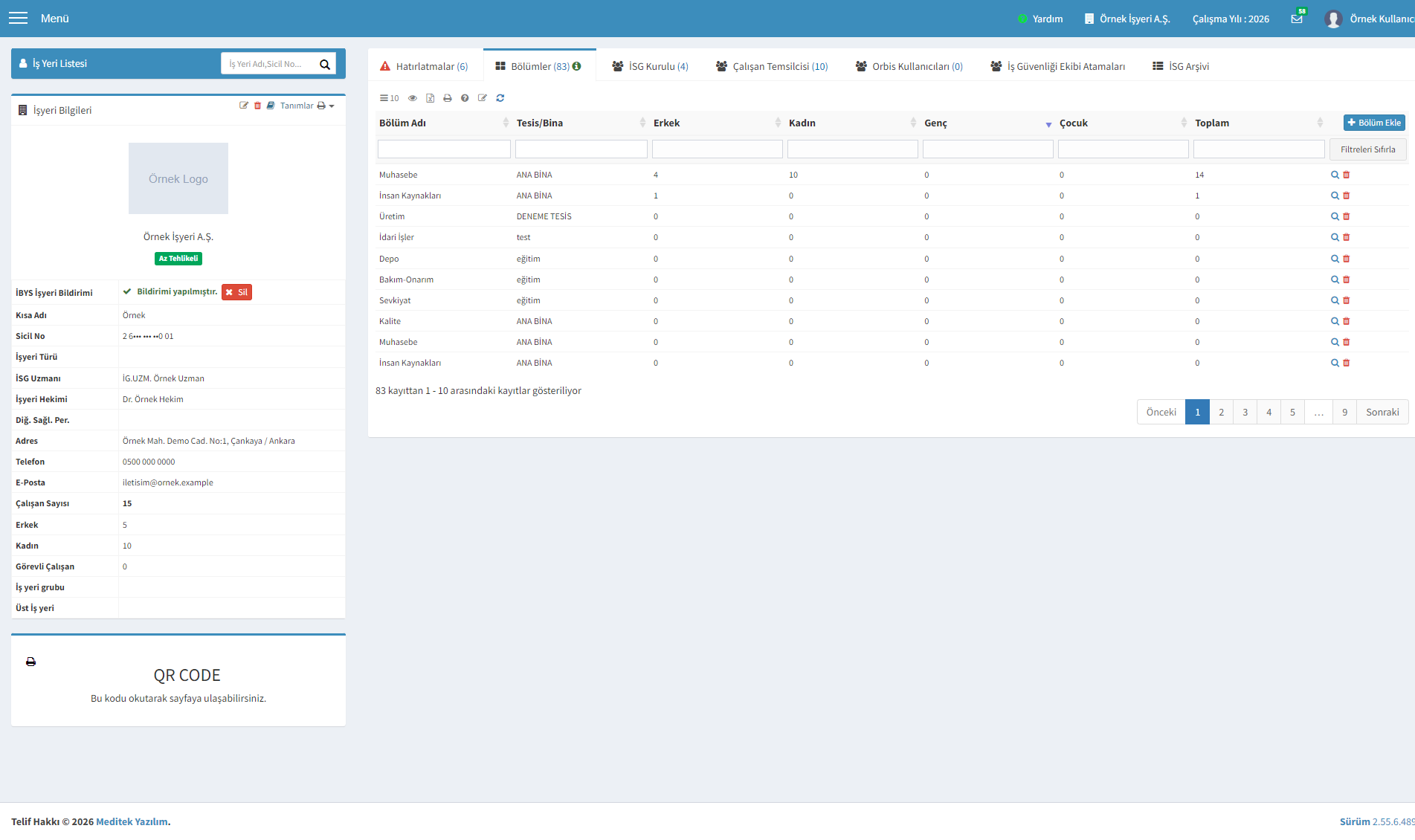1415x840 pixels.
Task: Refresh the Bölümler table
Action: pyautogui.click(x=500, y=98)
